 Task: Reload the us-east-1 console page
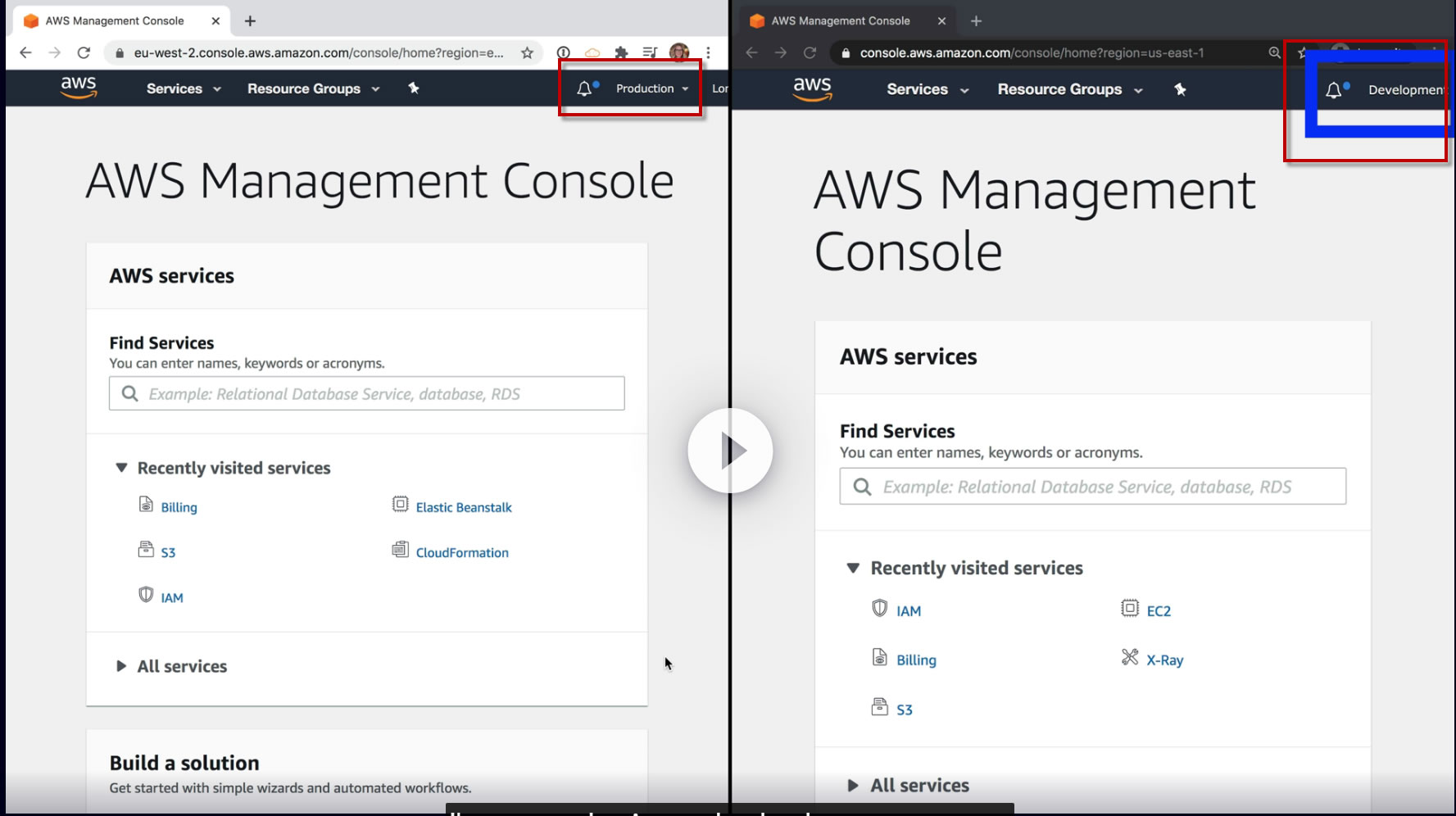tap(810, 52)
